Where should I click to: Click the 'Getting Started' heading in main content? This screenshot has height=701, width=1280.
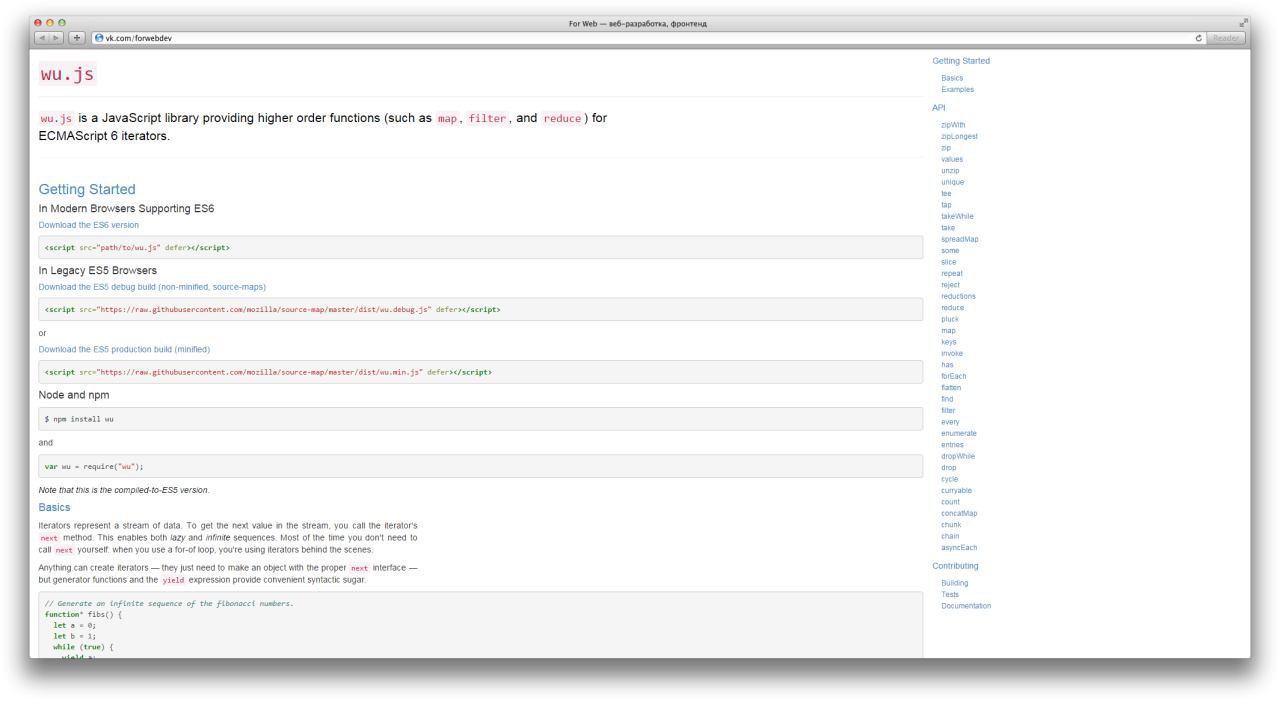(x=87, y=189)
